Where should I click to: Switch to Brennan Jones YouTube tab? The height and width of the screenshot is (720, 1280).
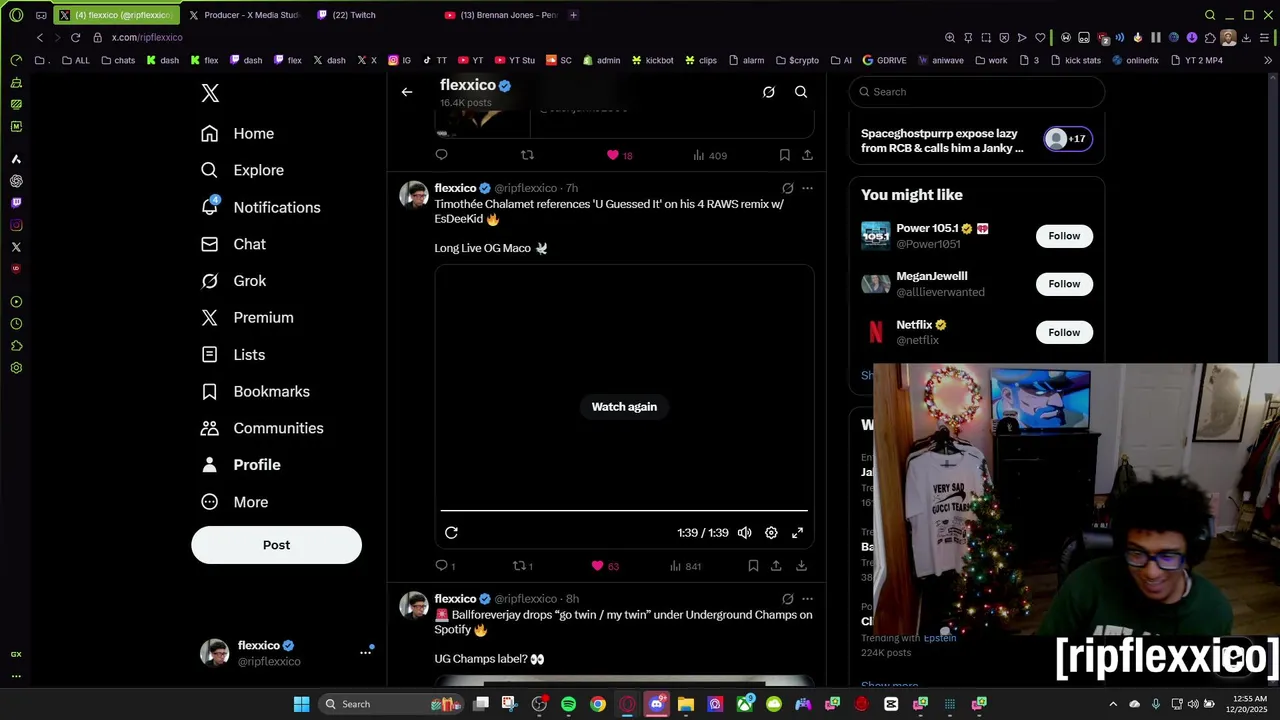pyautogui.click(x=501, y=15)
